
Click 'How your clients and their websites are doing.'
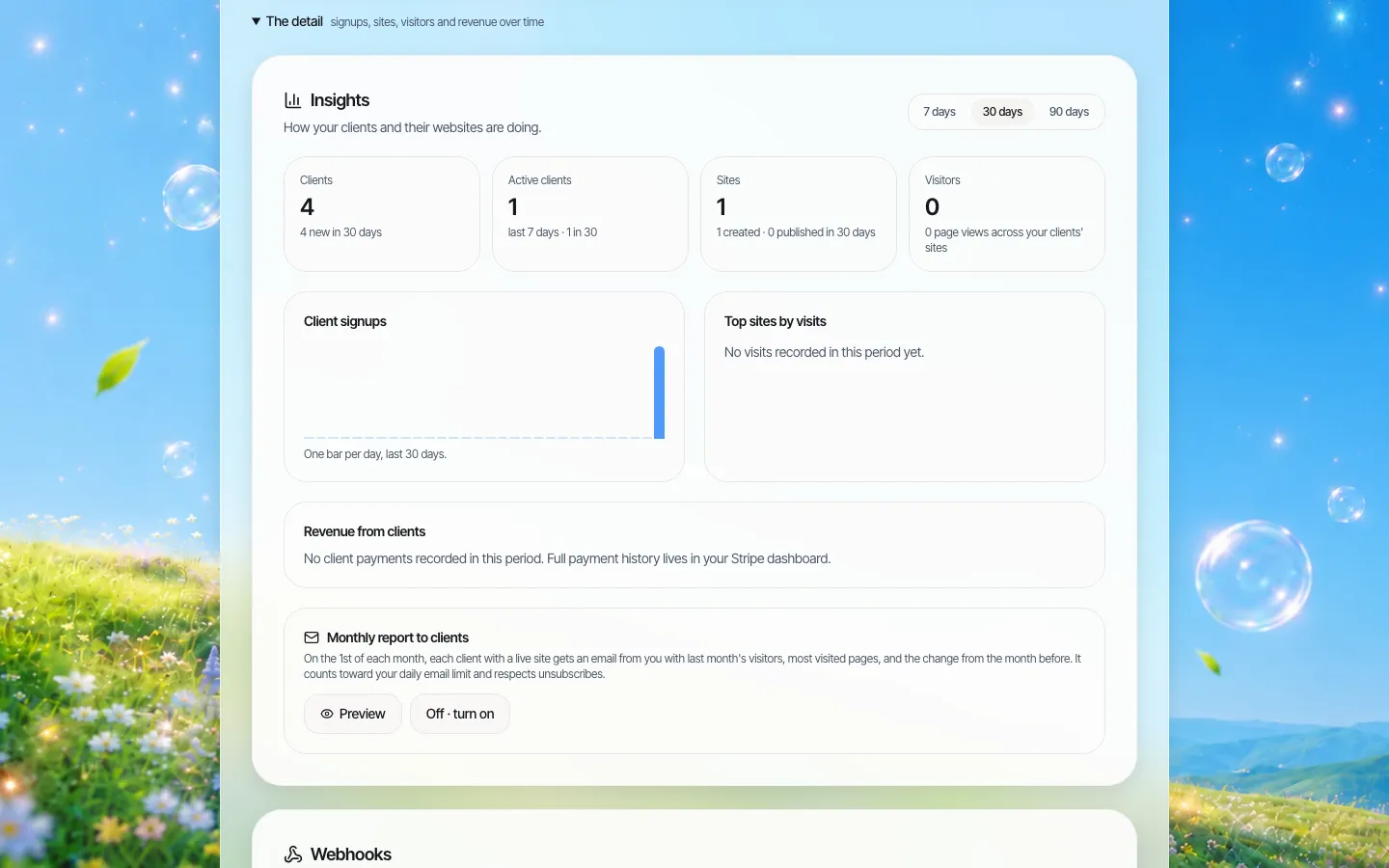pos(413,127)
